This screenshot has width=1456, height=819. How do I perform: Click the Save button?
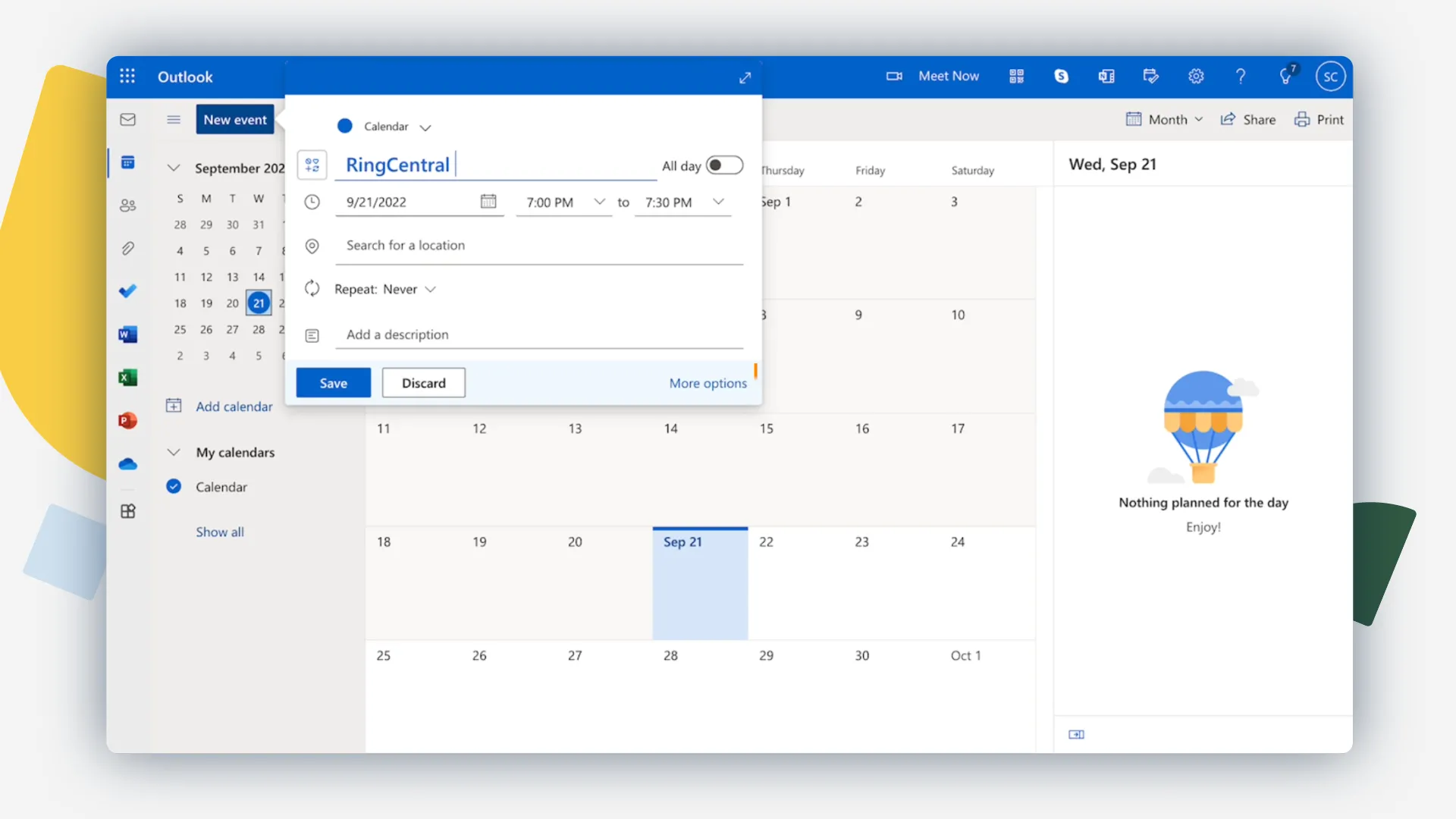[x=333, y=383]
